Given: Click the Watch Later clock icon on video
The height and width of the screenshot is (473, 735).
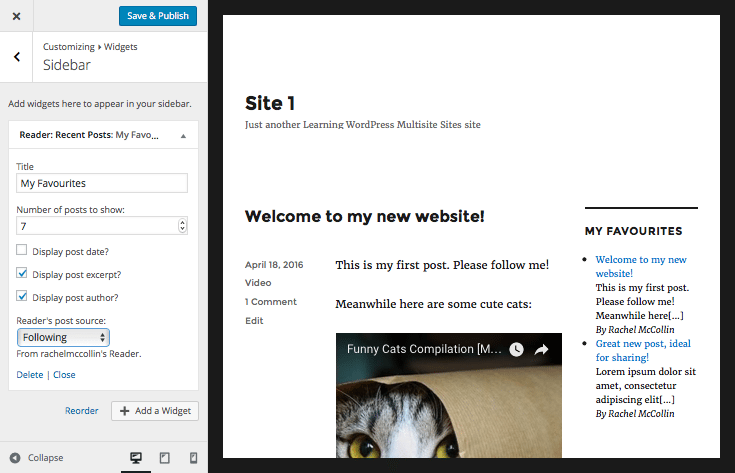Looking at the screenshot, I should coord(516,349).
